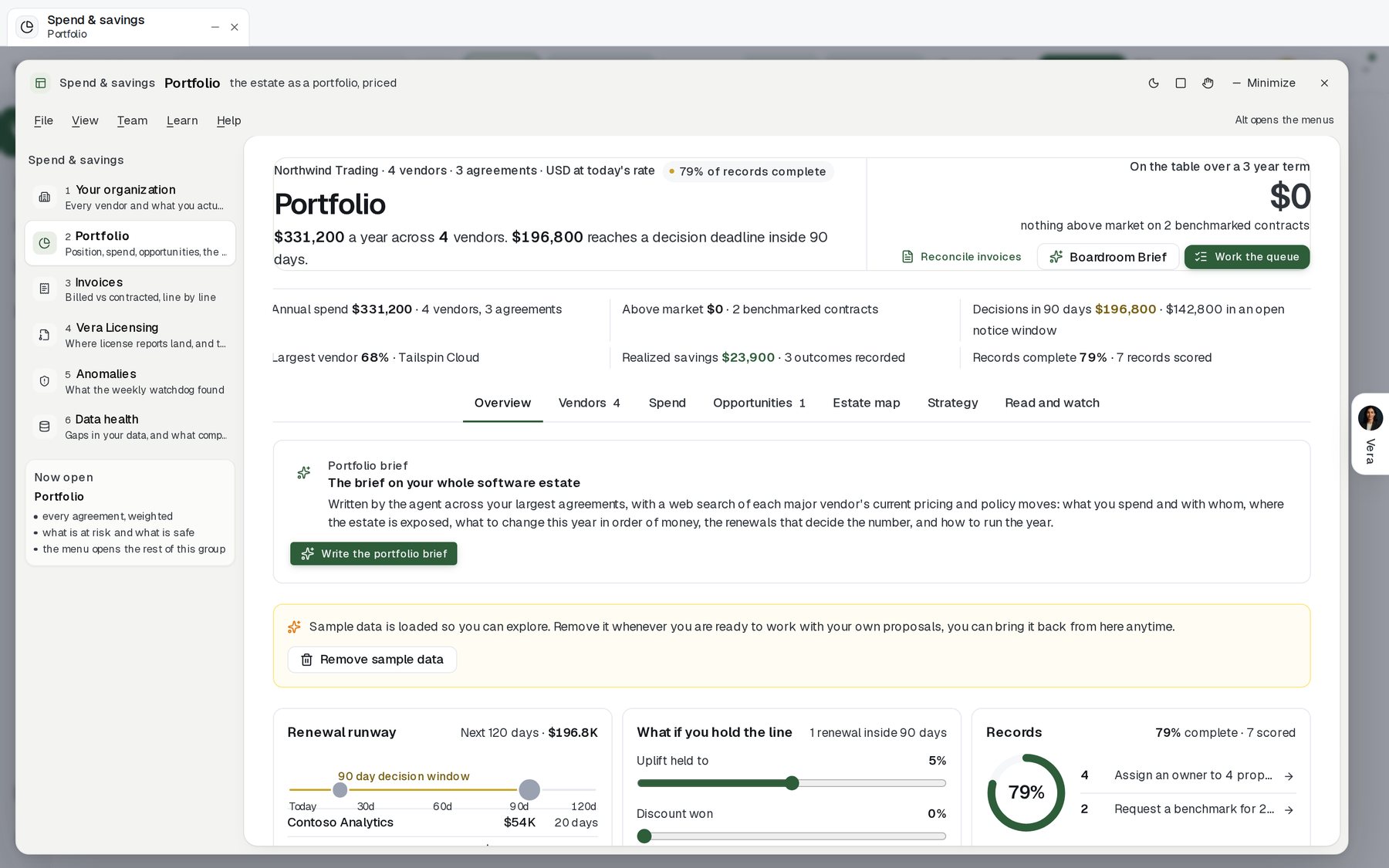Click the arrow next to Request a benchmark

tap(1289, 810)
